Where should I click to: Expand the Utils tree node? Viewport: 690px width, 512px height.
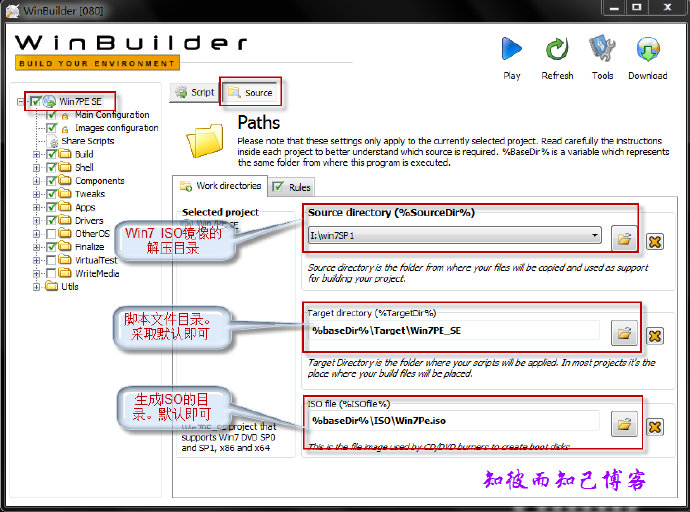click(37, 287)
